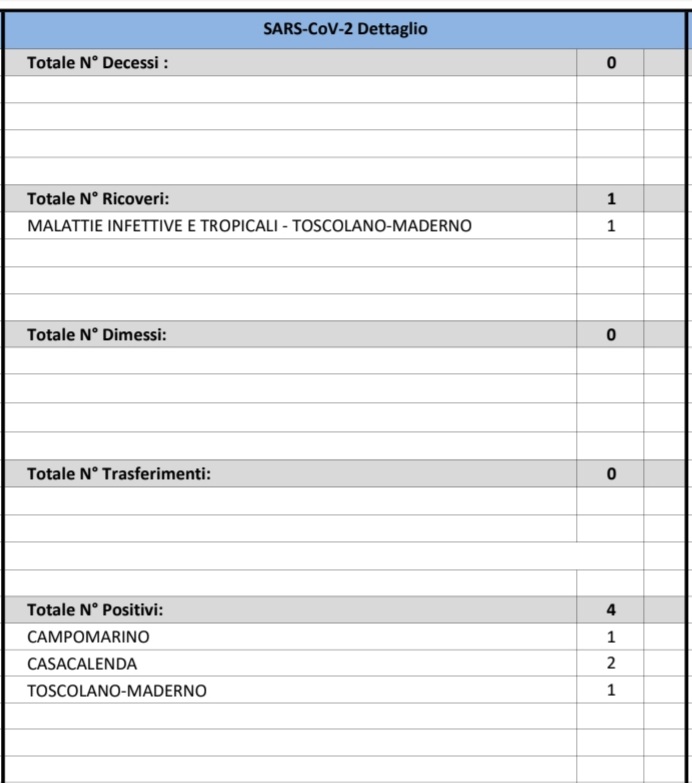Select the CAMPOMARINO count cell
Screen dimensions: 692x783
click(611, 637)
